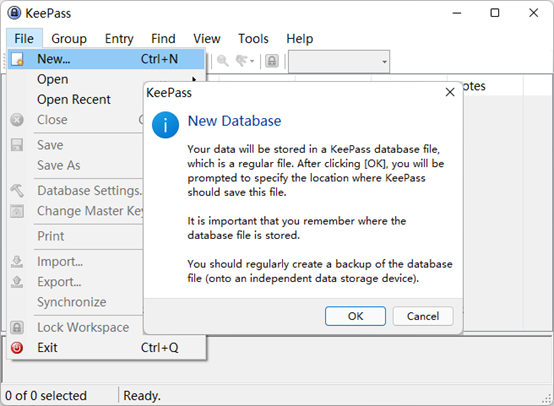Open the quick search combo box
This screenshot has width=554, height=406.
coord(339,61)
